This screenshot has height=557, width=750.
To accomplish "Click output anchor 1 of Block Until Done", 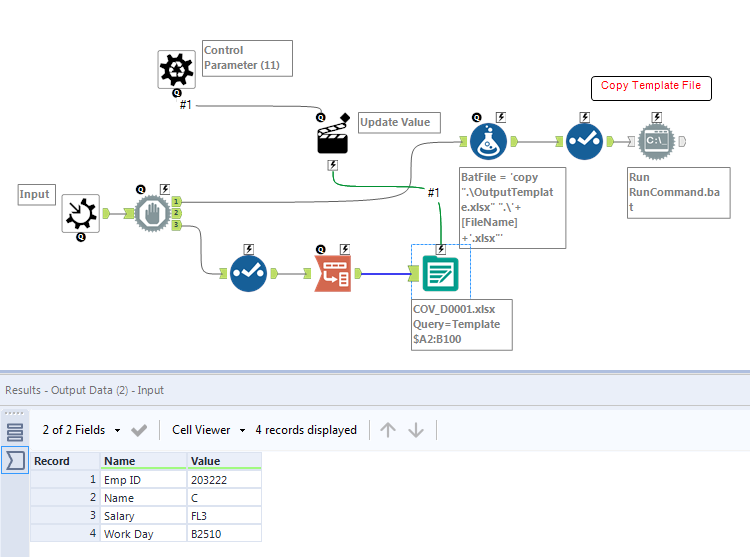I will [176, 202].
